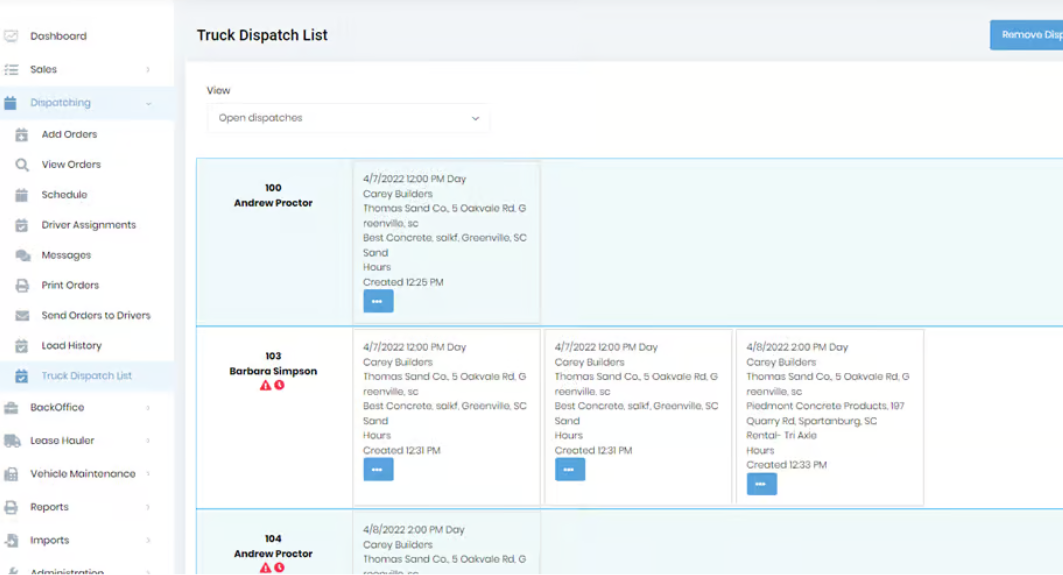Expand the Vehicle Maintenance submenu
This screenshot has height=575, width=1063.
[x=148, y=474]
